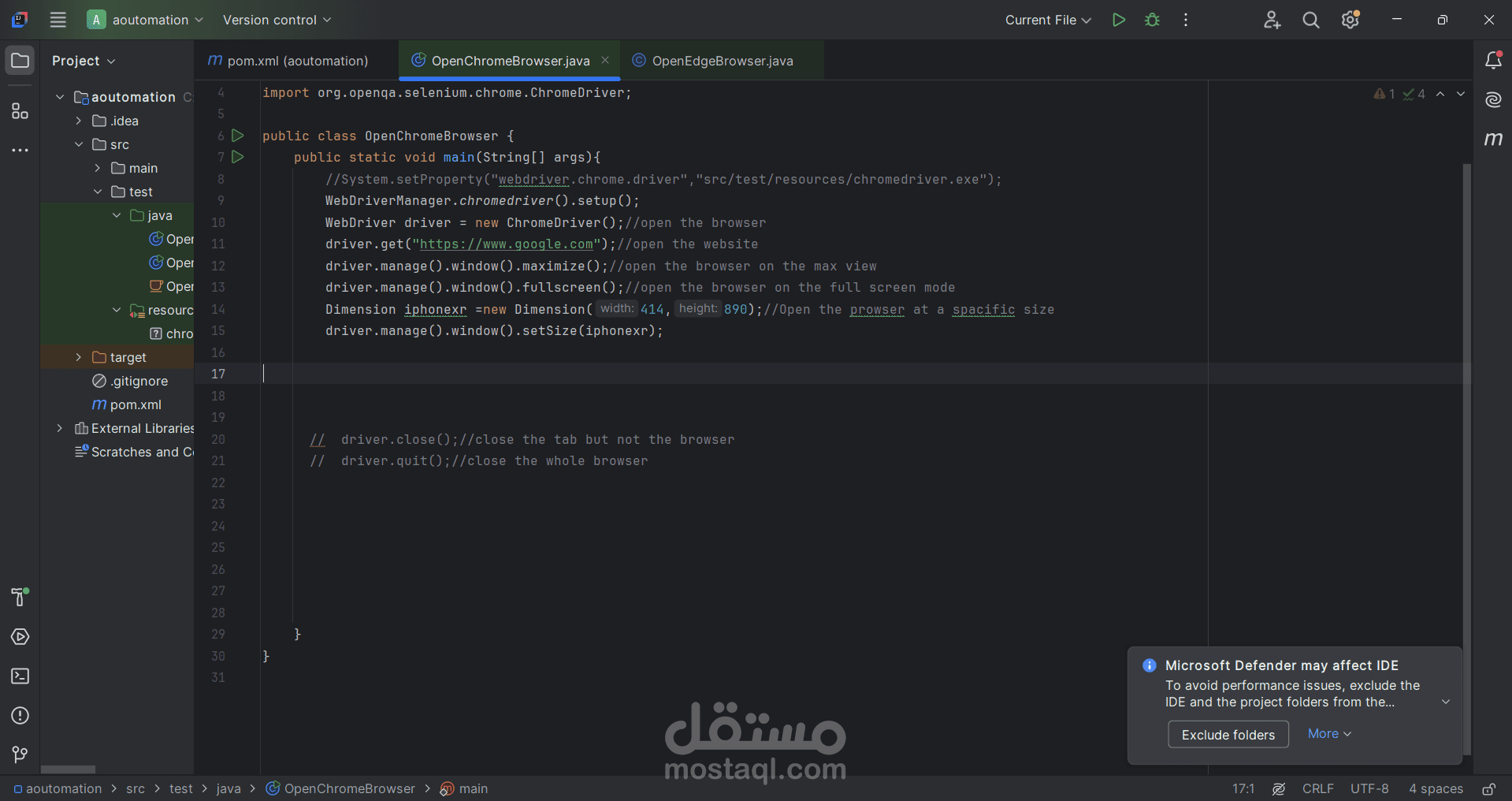Open Project view options dropdown
This screenshot has width=1512, height=801.
pyautogui.click(x=84, y=61)
